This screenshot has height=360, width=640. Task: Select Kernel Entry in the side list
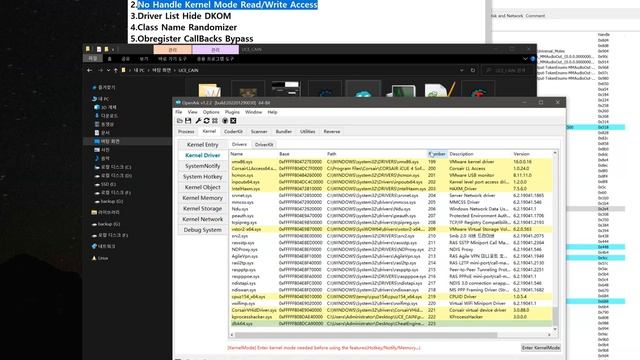click(x=202, y=144)
